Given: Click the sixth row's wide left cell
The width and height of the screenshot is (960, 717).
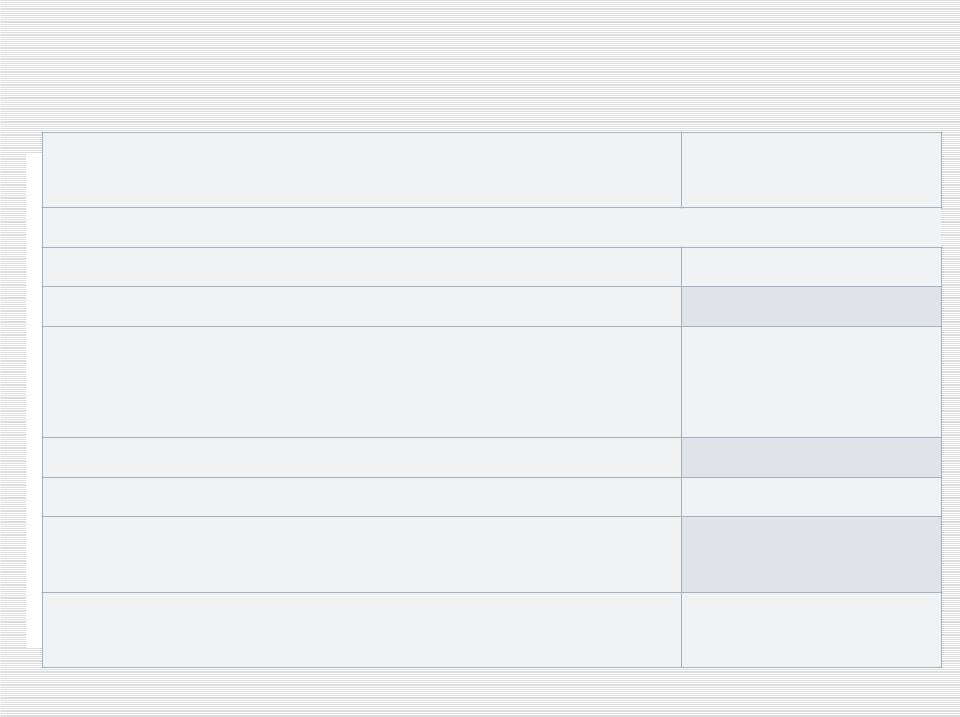Looking at the screenshot, I should [x=362, y=457].
